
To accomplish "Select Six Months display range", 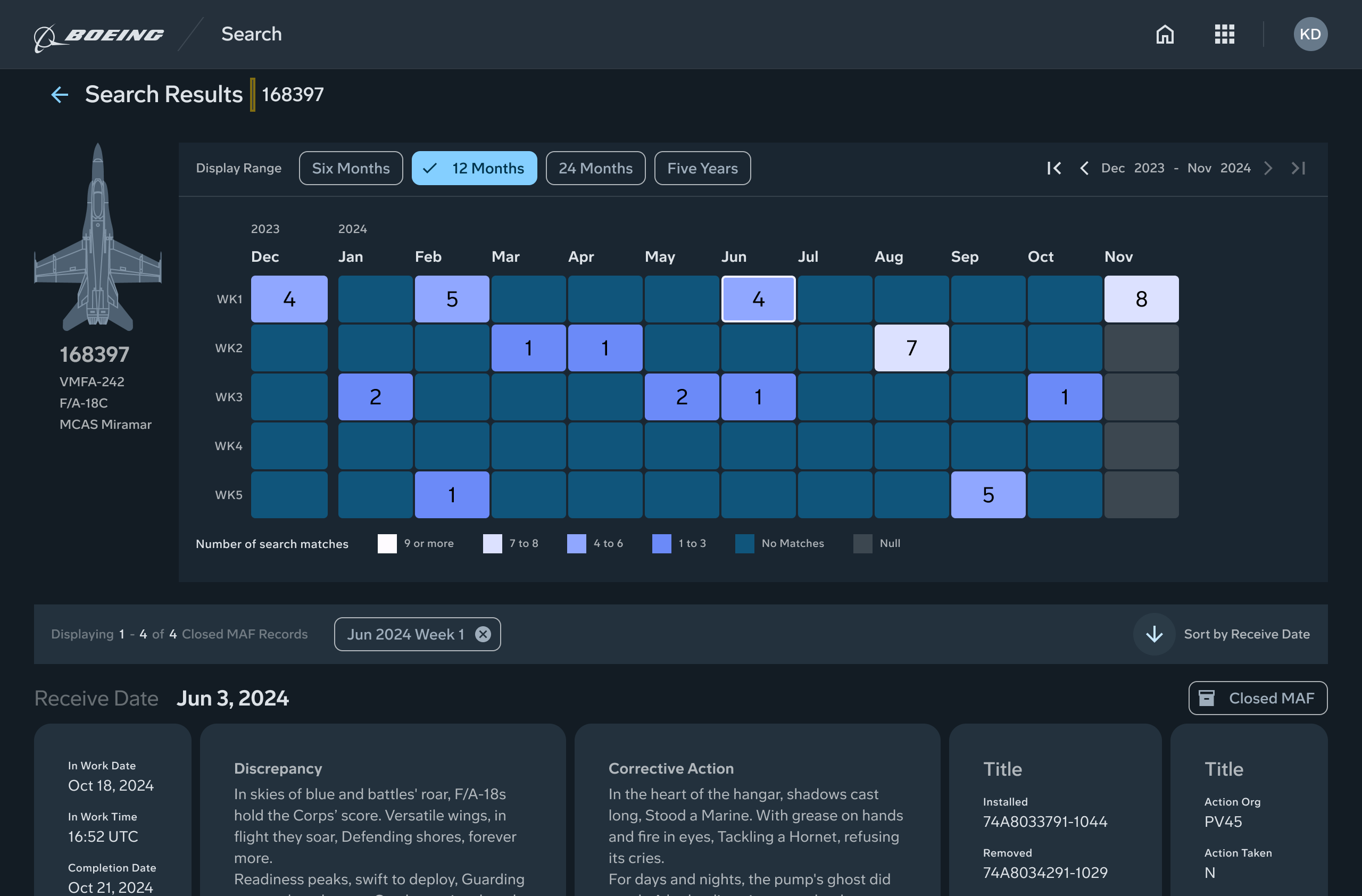I will (x=351, y=168).
